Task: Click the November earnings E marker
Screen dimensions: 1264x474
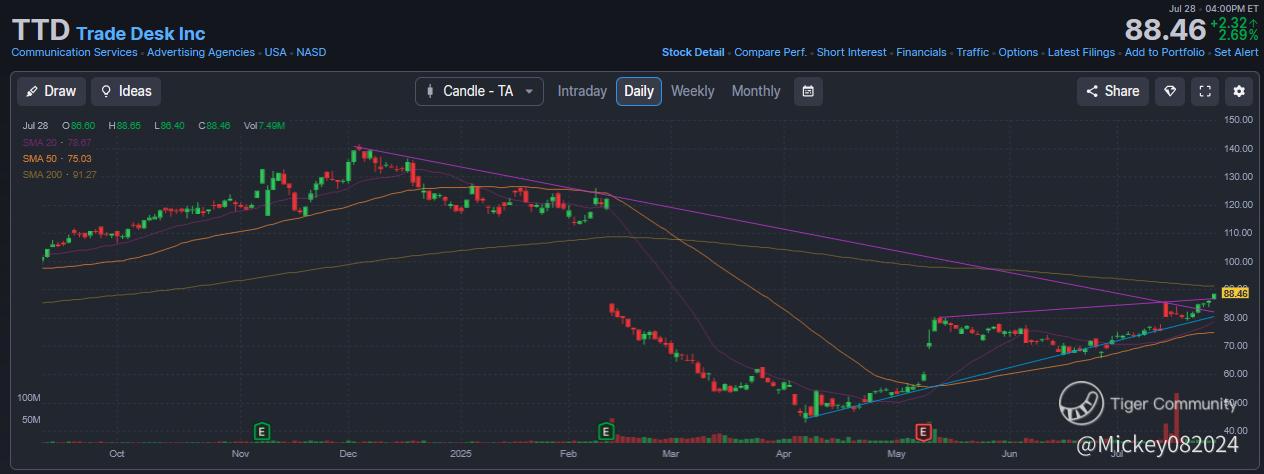Action: (262, 432)
